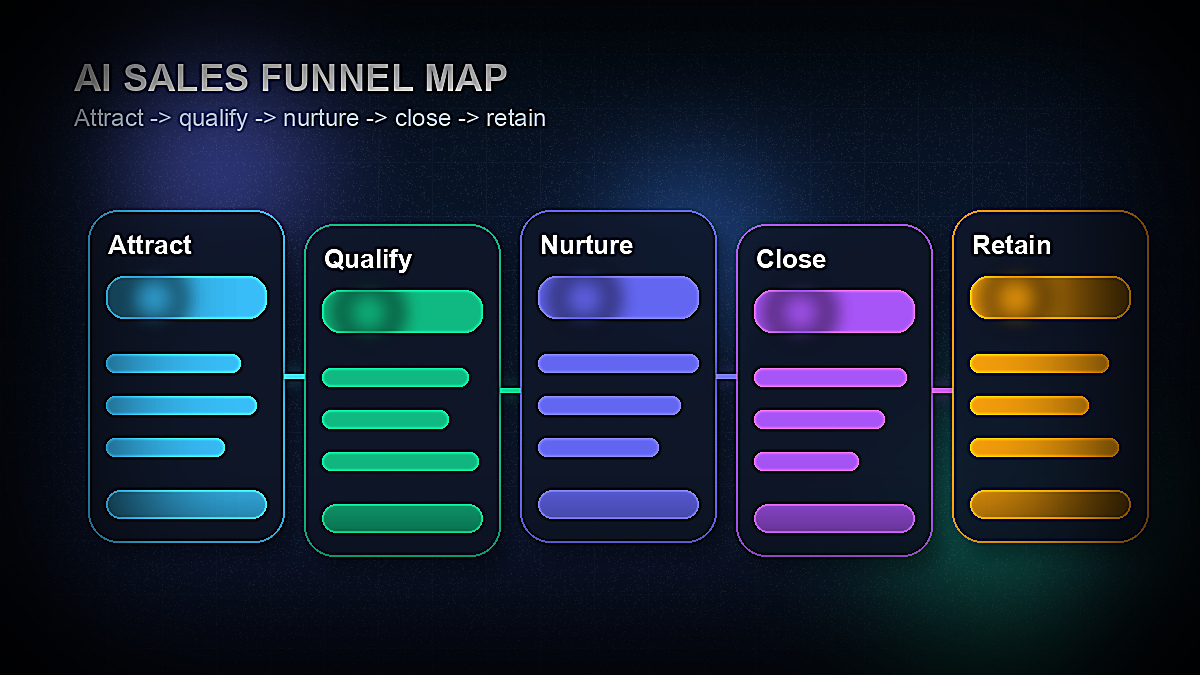This screenshot has height=675, width=1200.
Task: Click the AI SALES FUNNEL MAP title
Action: 290,77
